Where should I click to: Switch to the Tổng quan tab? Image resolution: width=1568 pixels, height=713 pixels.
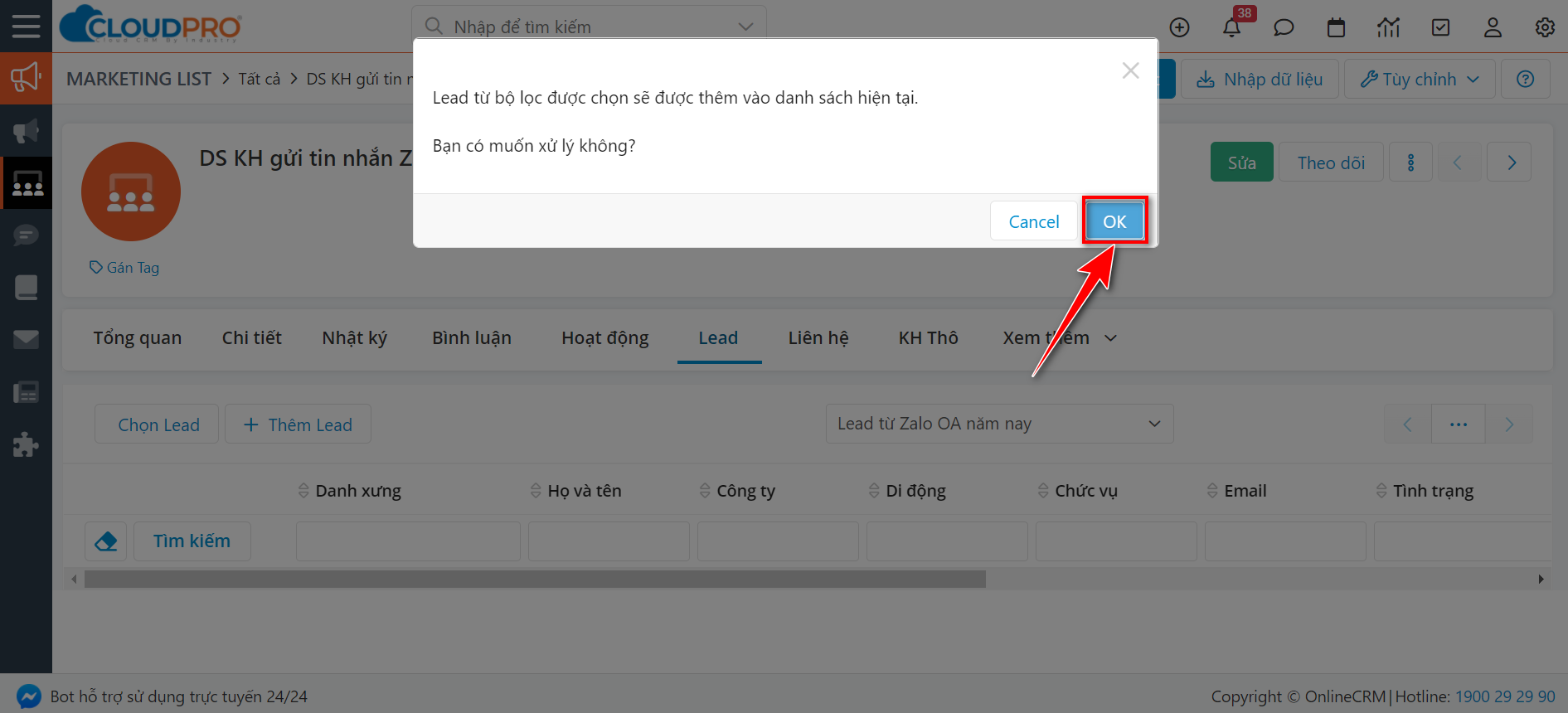(138, 338)
